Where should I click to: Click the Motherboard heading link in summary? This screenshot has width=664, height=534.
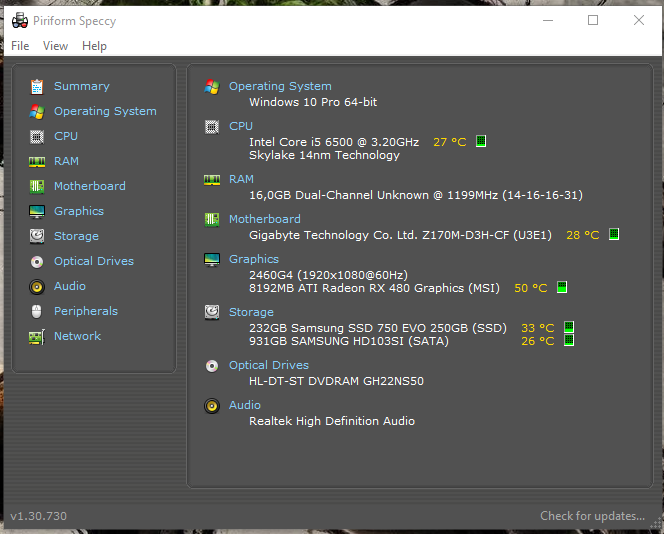point(265,219)
